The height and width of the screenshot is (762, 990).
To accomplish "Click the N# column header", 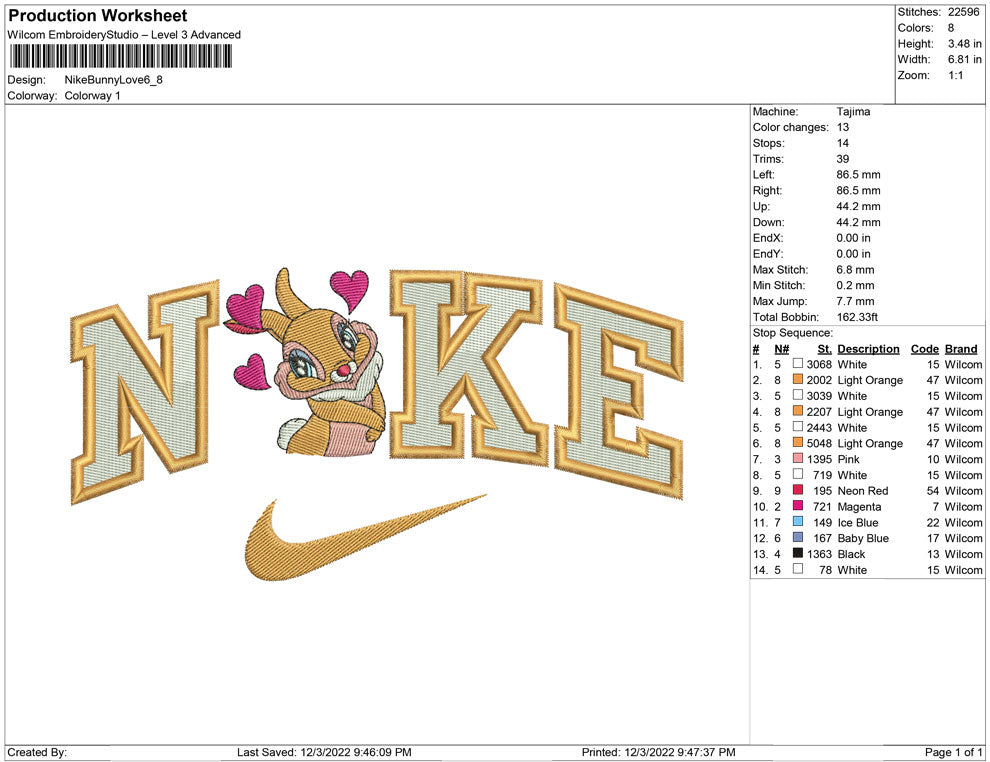I will [782, 349].
